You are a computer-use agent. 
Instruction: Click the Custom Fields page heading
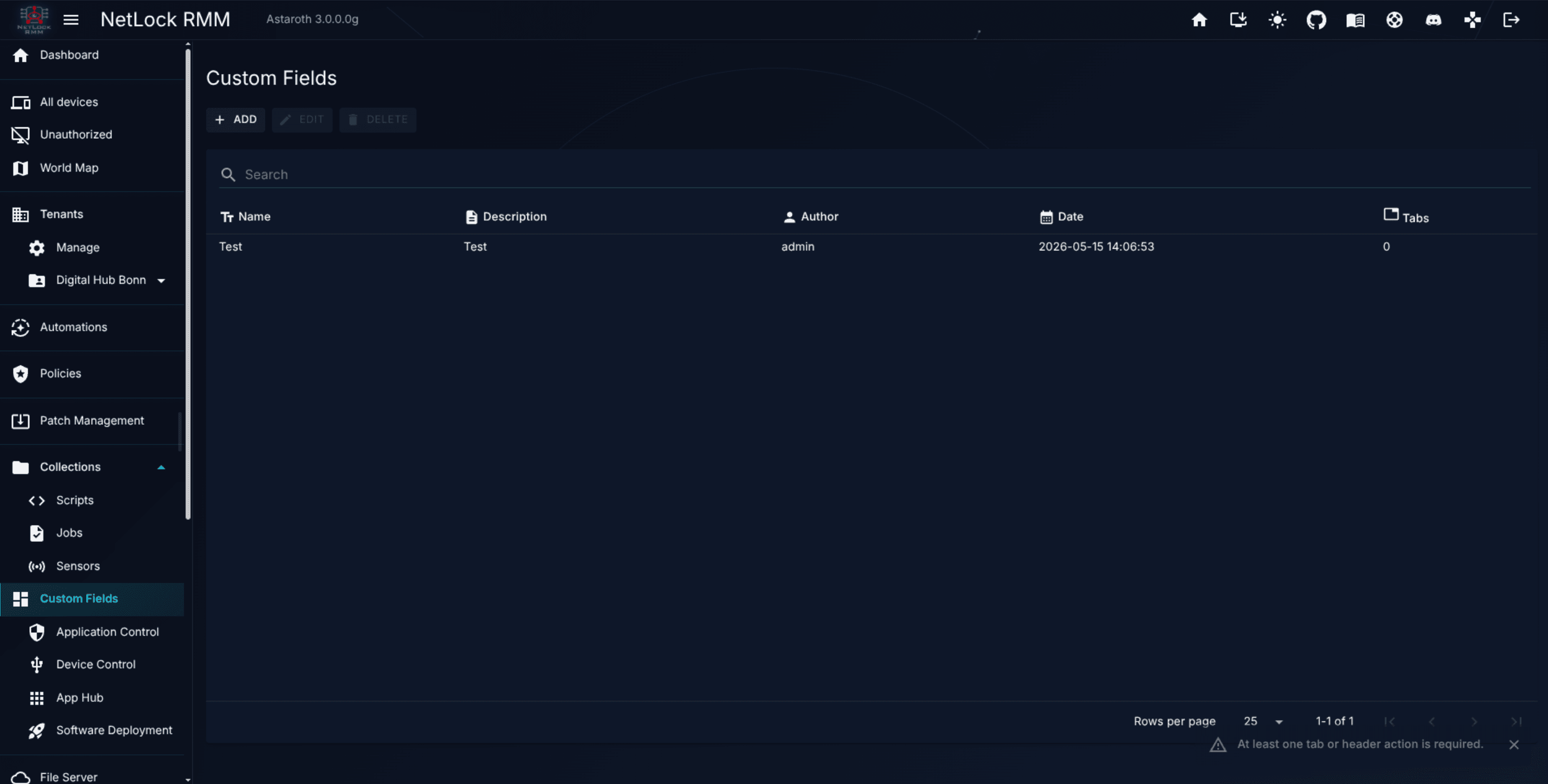(x=271, y=78)
